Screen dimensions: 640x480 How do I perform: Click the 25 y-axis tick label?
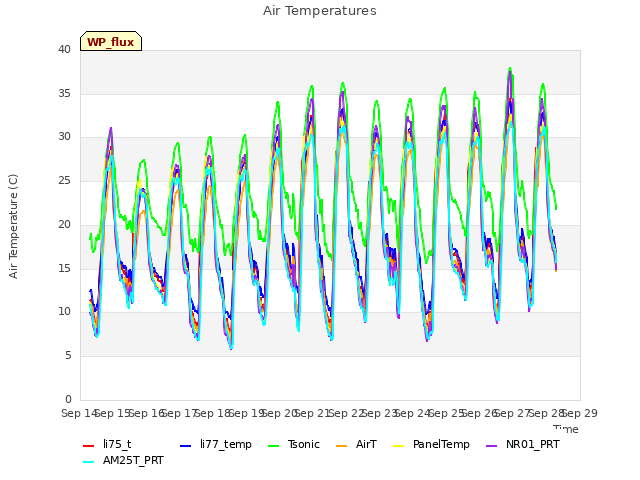[x=64, y=180]
